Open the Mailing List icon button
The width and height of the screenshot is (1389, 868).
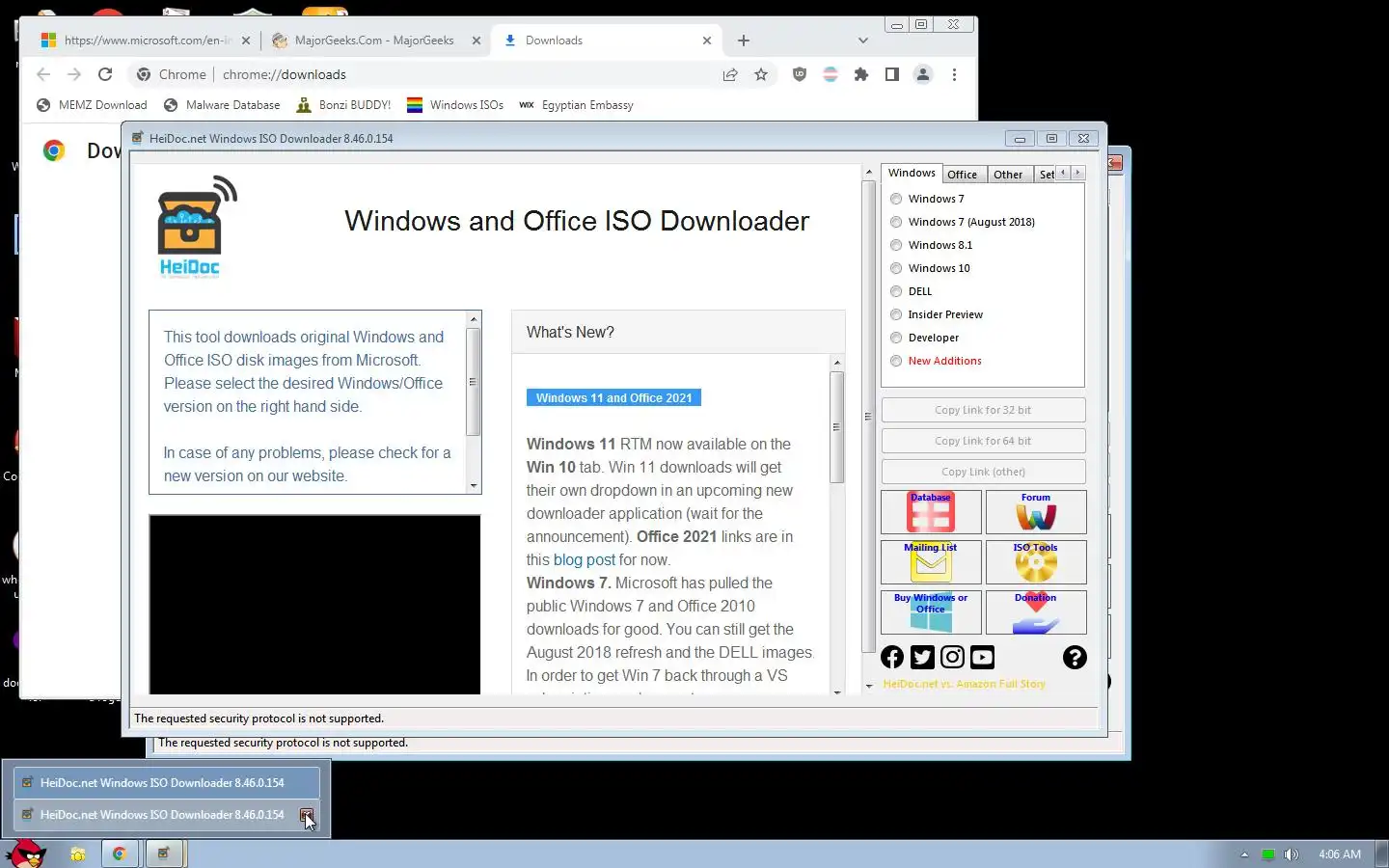click(931, 562)
